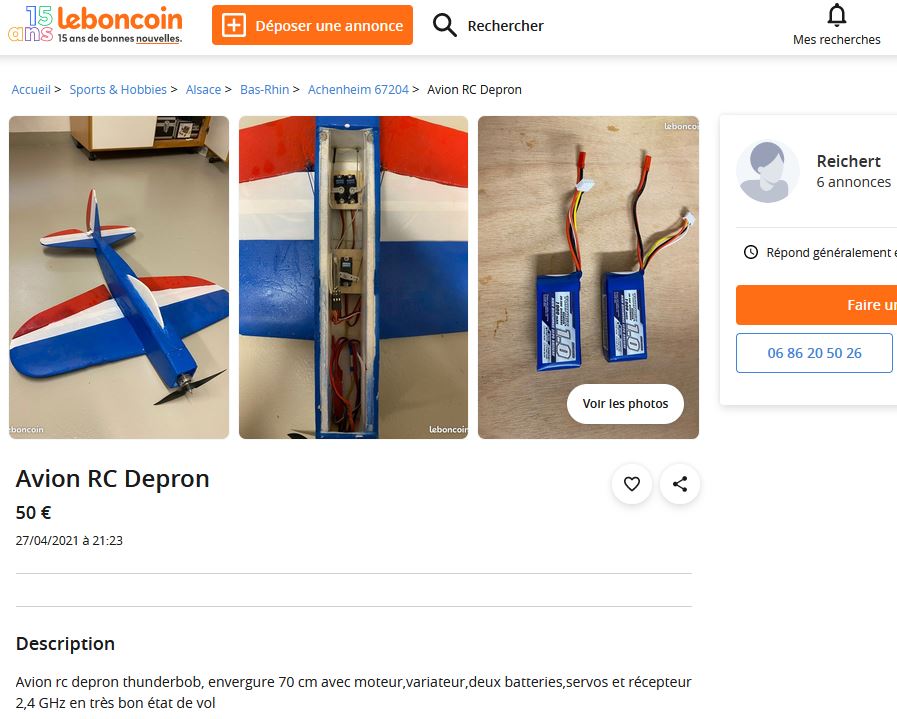The width and height of the screenshot is (897, 719).
Task: Click the plus icon in Déposer une annonce
Action: pos(233,26)
